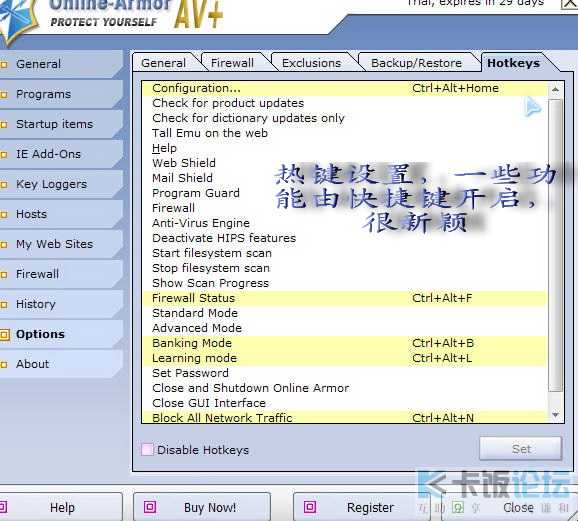The width and height of the screenshot is (578, 521).
Task: Select Block All Network Traffic row
Action: [345, 417]
